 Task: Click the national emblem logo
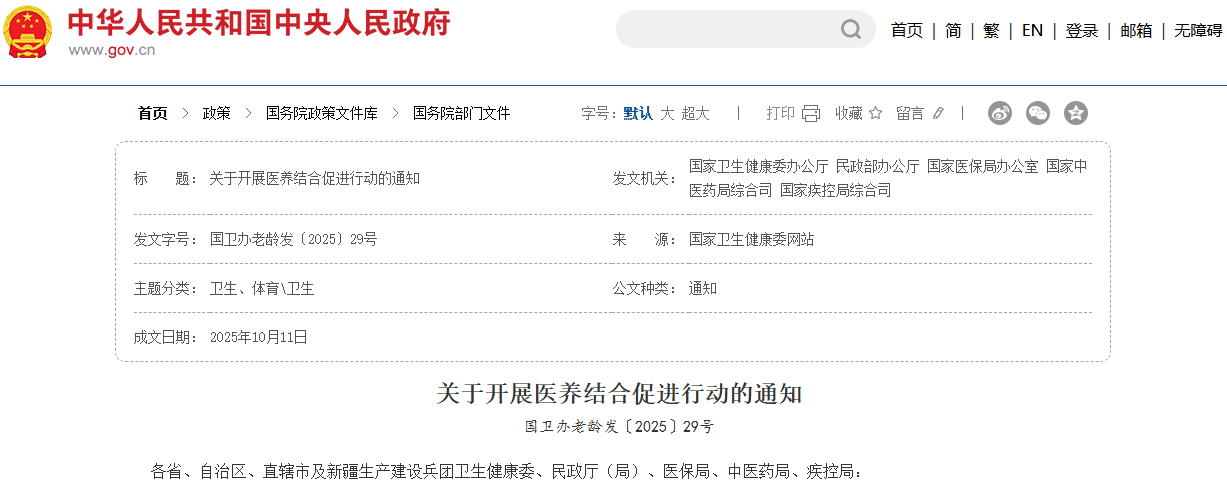pyautogui.click(x=28, y=31)
